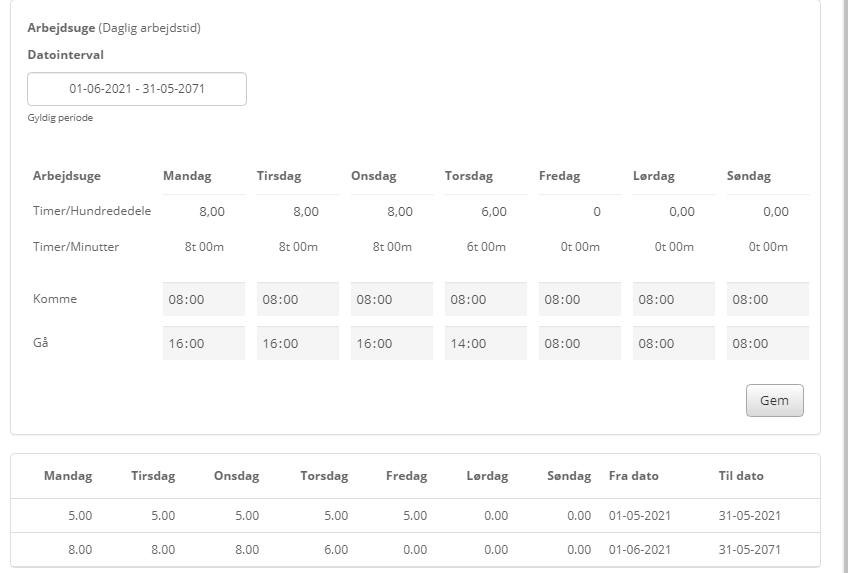Viewport: 848px width, 573px height.
Task: Click Tirsdag Timer/Hundrededele hours field
Action: 298,212
